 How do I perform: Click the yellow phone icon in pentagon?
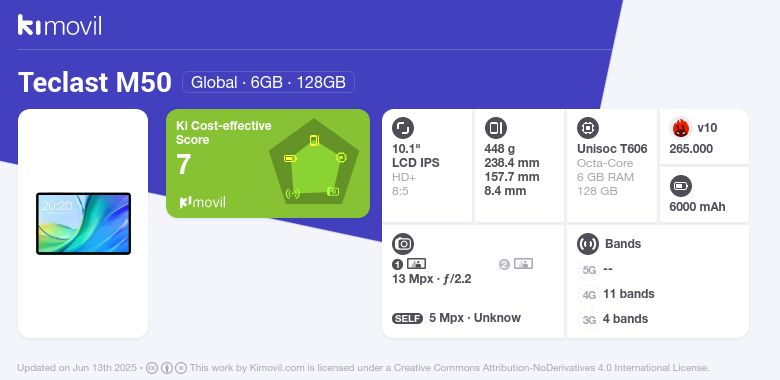pos(314,141)
